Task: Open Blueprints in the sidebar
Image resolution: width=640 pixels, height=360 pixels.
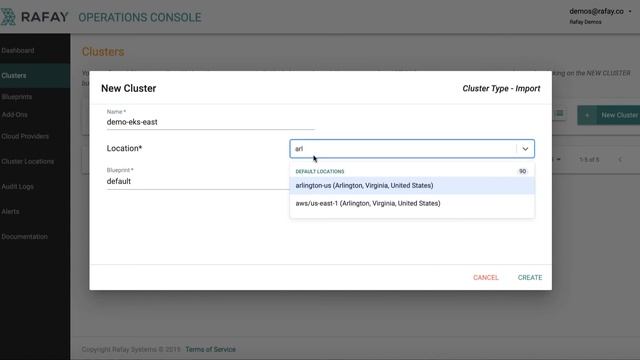Action: pos(17,97)
